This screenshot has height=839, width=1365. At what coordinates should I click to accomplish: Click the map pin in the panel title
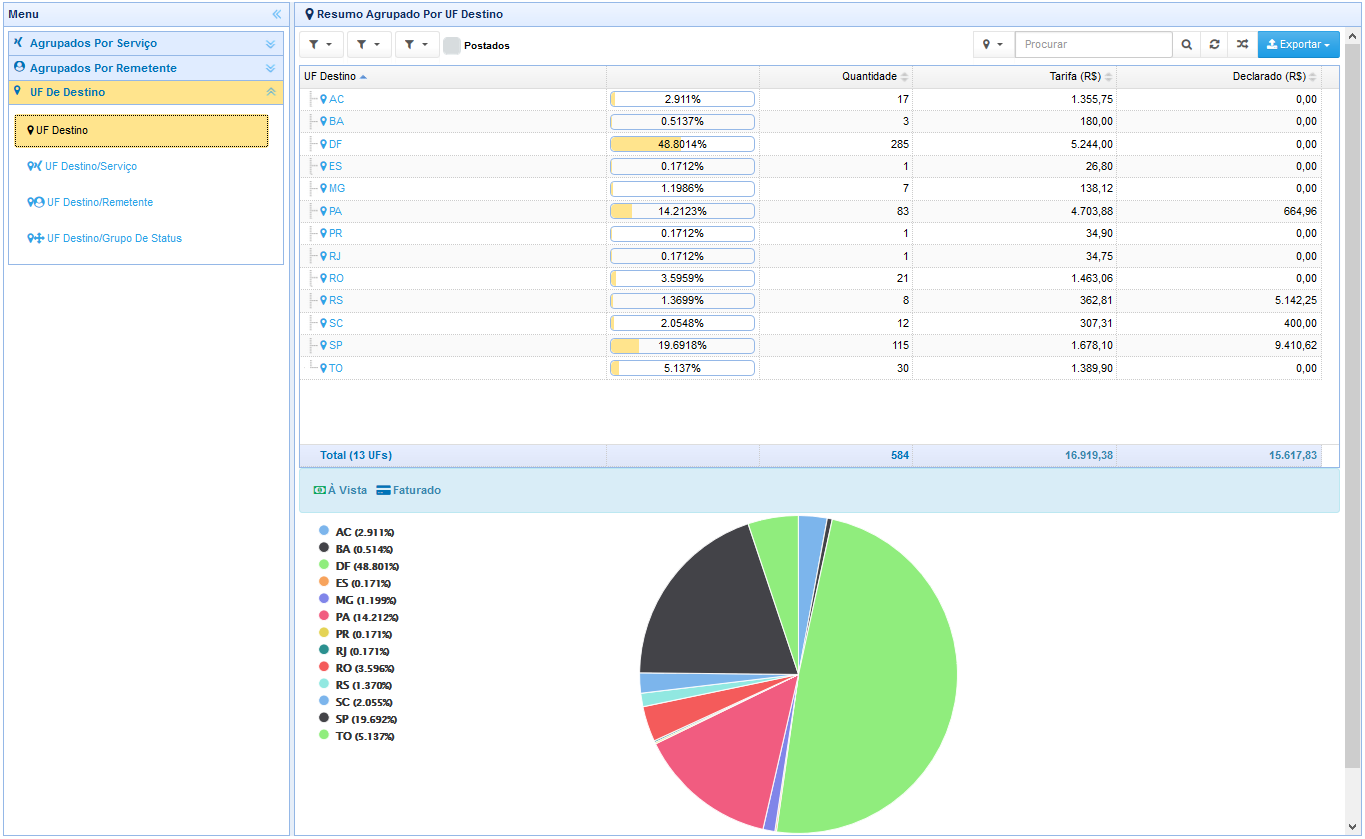(310, 14)
